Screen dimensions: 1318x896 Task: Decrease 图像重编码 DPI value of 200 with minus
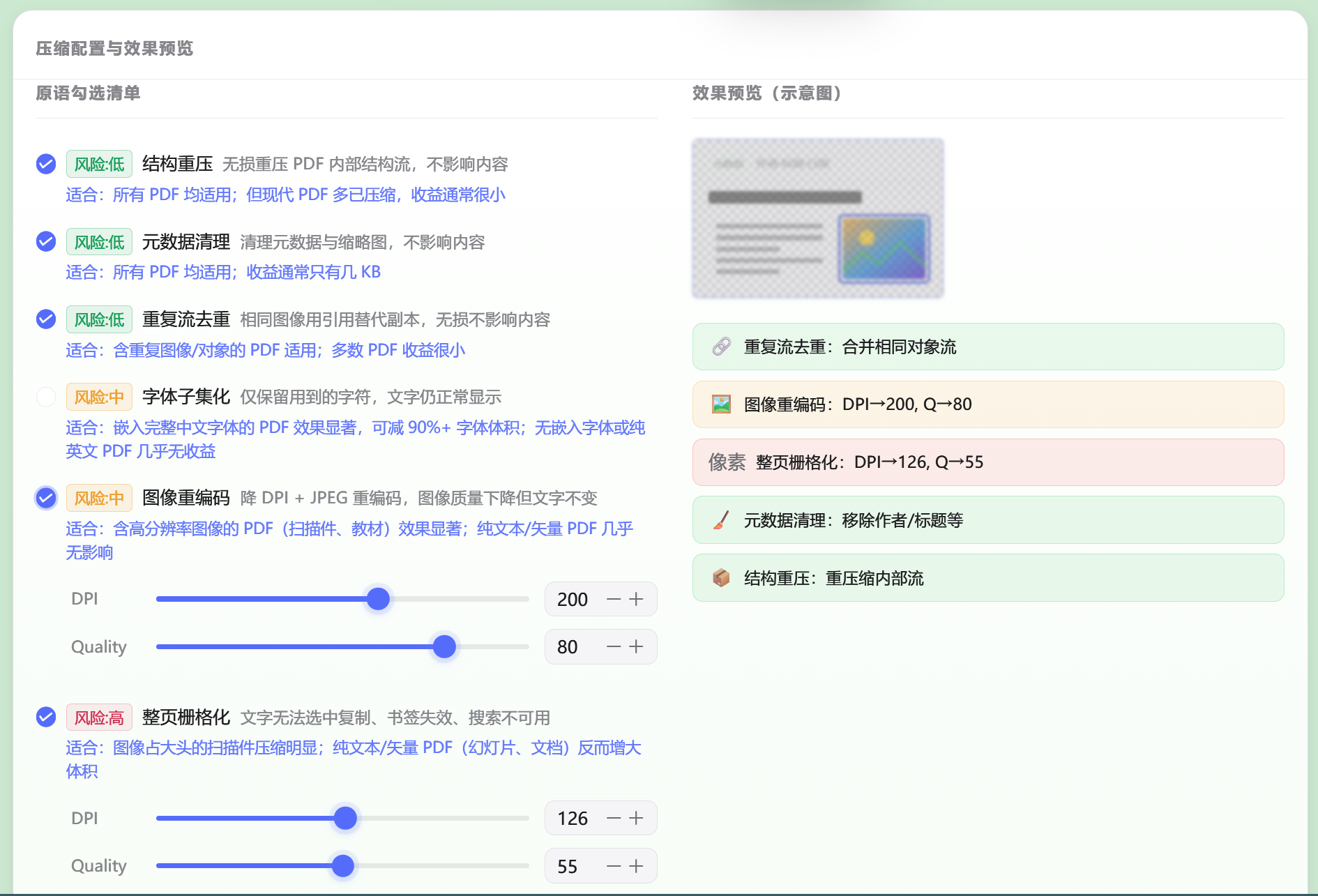click(x=614, y=599)
